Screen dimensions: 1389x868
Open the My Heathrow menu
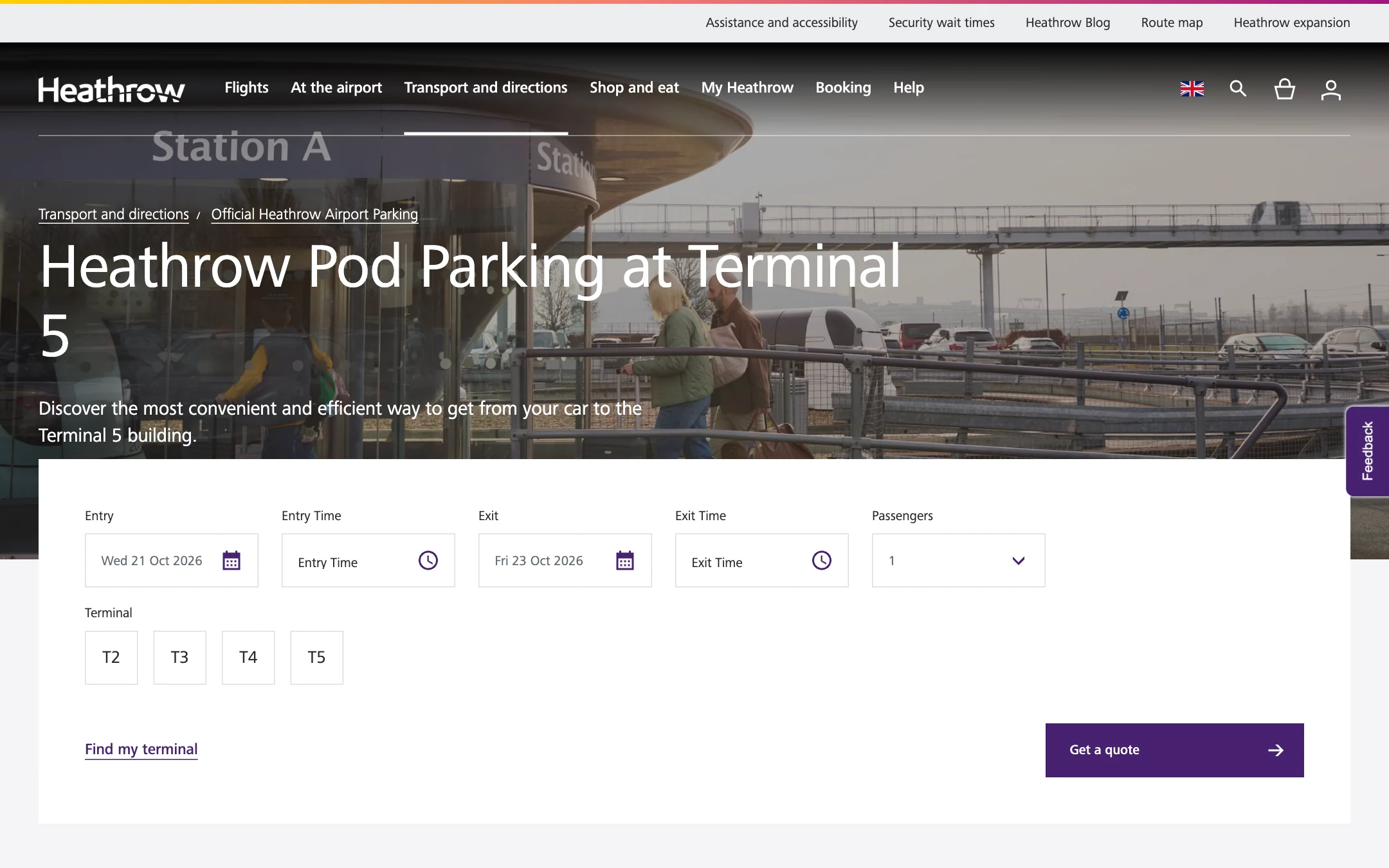point(747,87)
